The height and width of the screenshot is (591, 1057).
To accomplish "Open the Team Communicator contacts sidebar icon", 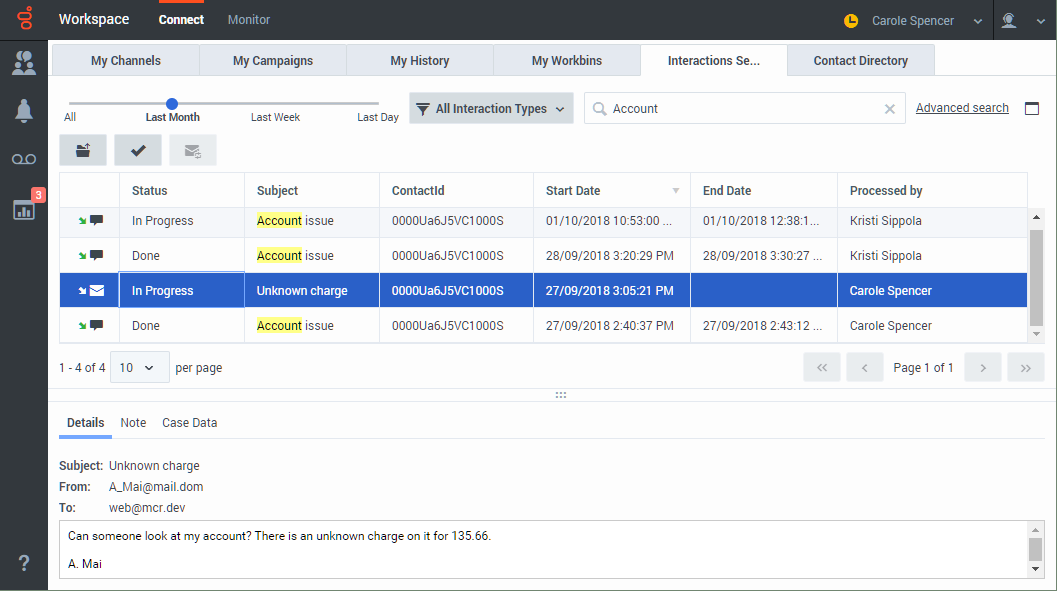I will click(x=23, y=63).
